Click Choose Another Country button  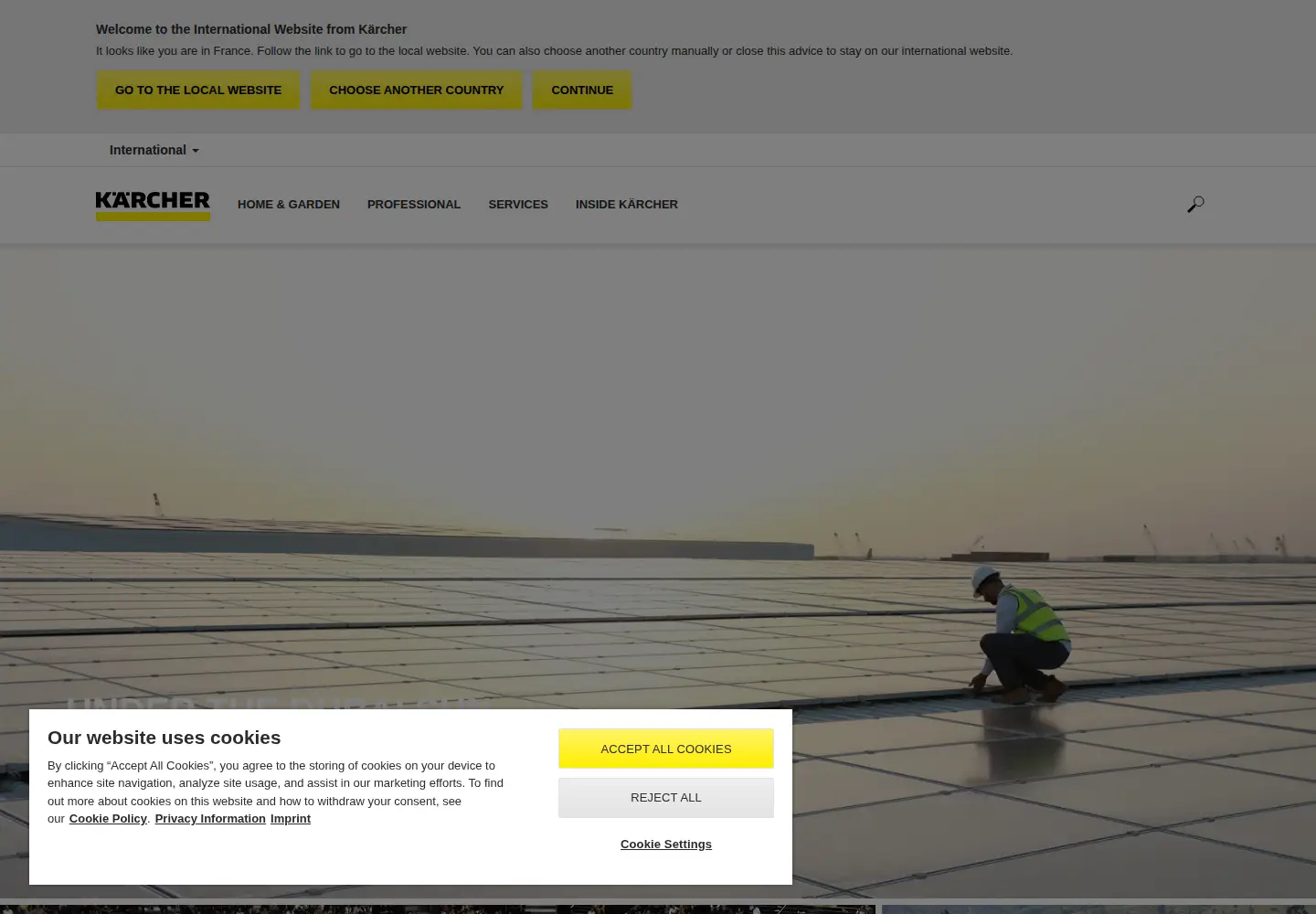point(417,90)
